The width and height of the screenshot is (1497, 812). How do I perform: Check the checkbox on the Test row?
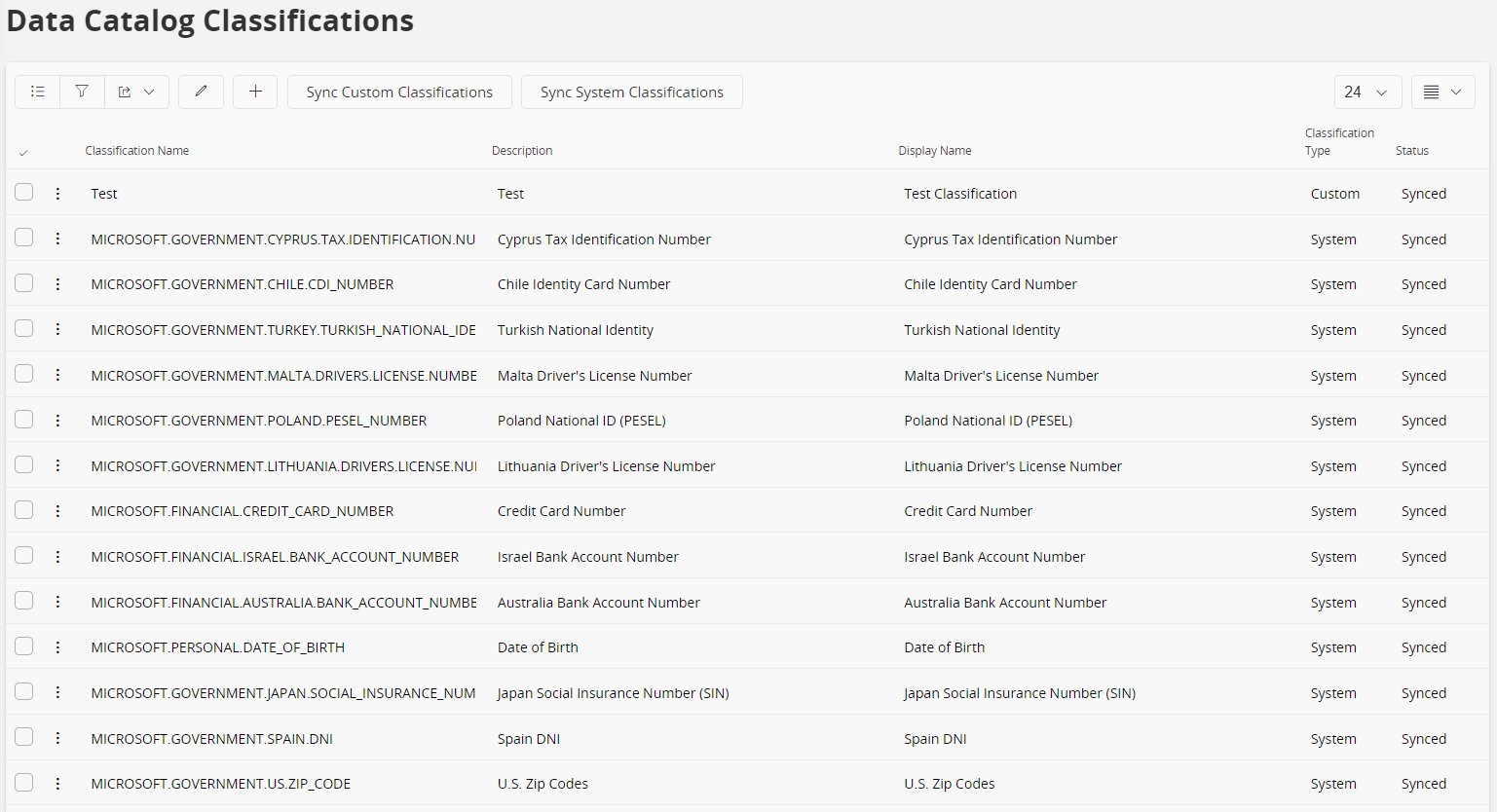(23, 192)
